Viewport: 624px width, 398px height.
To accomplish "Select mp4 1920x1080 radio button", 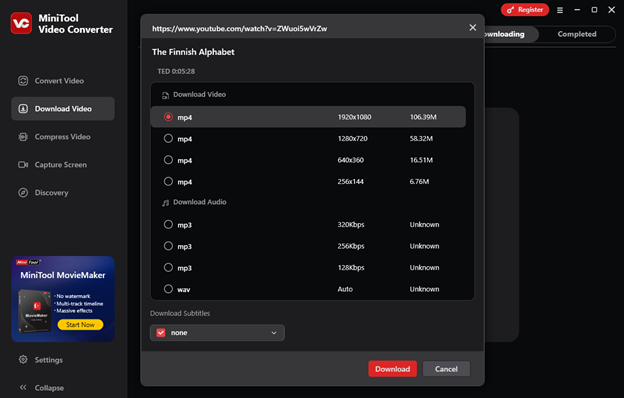I will [168, 117].
